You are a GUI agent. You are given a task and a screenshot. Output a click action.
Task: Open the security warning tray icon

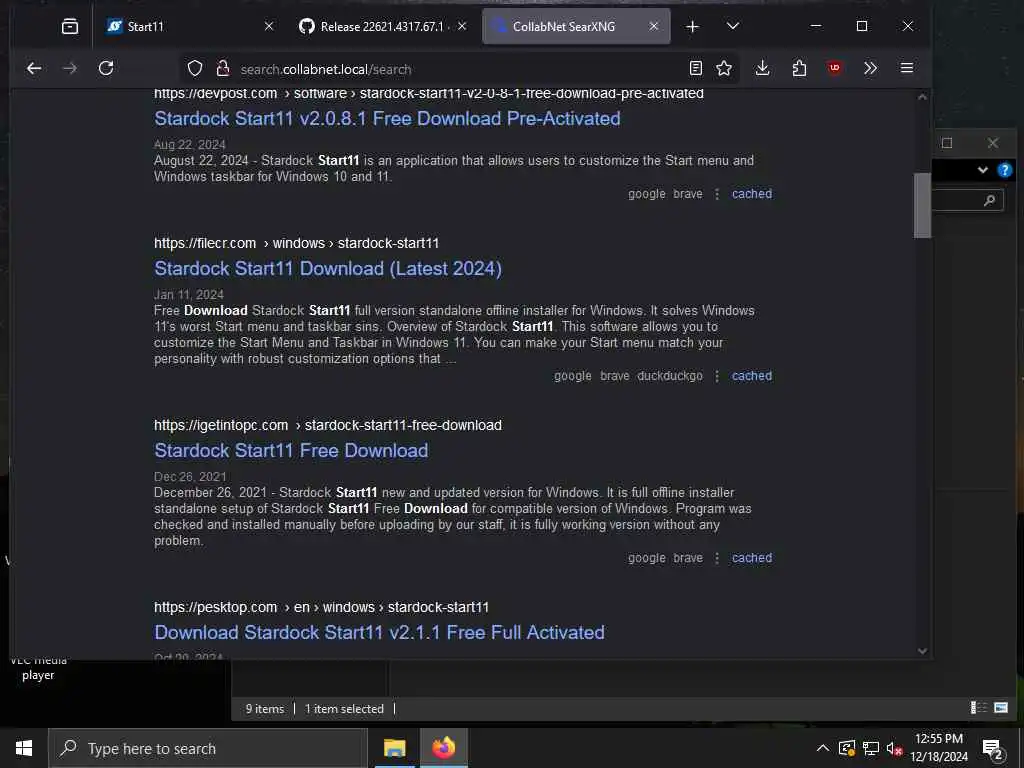click(846, 748)
